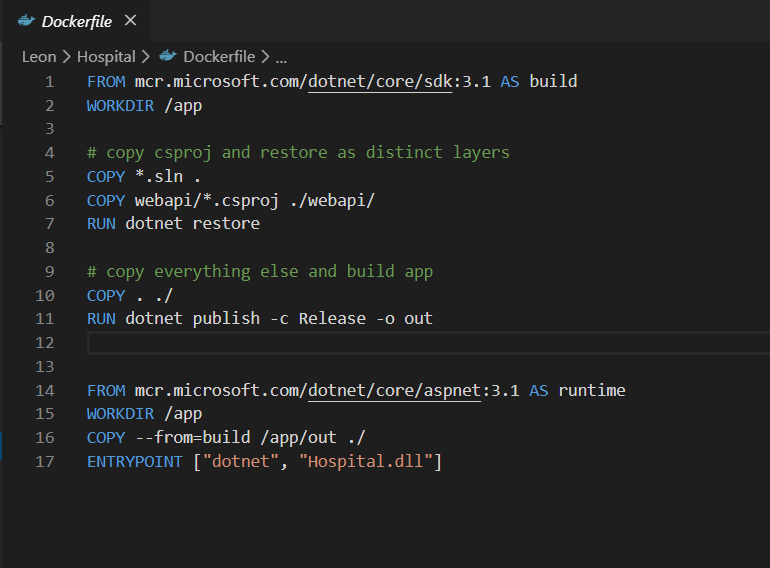Close the Dockerfile tab
The height and width of the screenshot is (568, 770).
click(130, 21)
